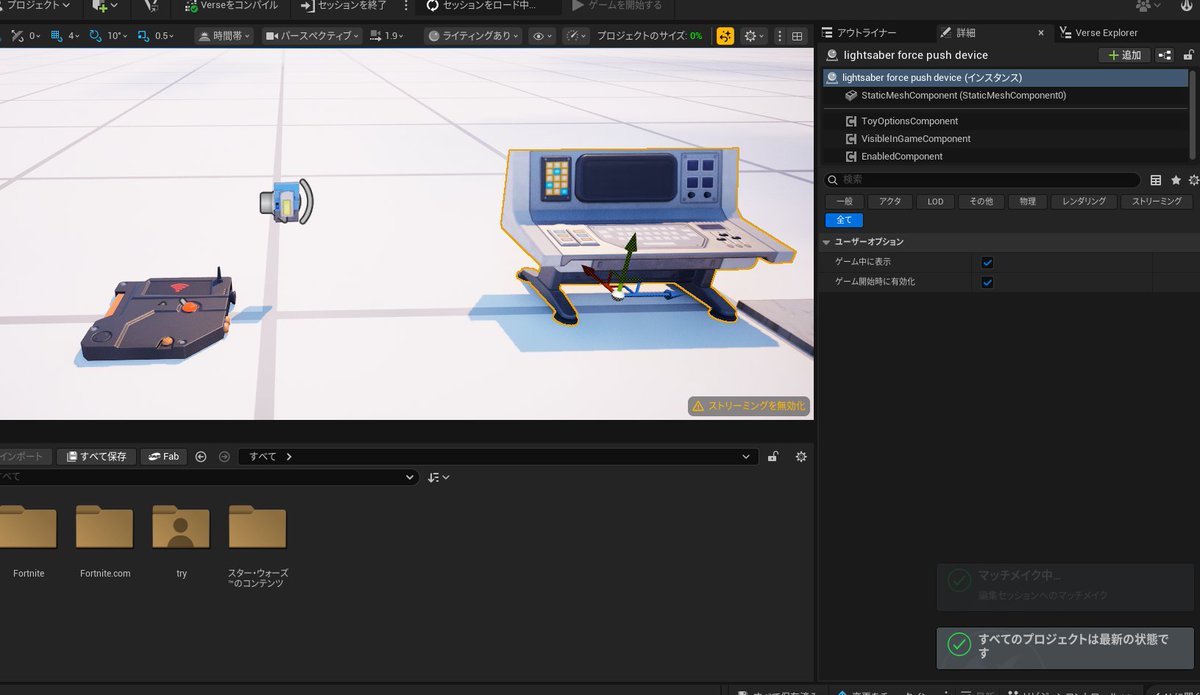Toggle the orange highlighted viewport mode button

tap(725, 36)
